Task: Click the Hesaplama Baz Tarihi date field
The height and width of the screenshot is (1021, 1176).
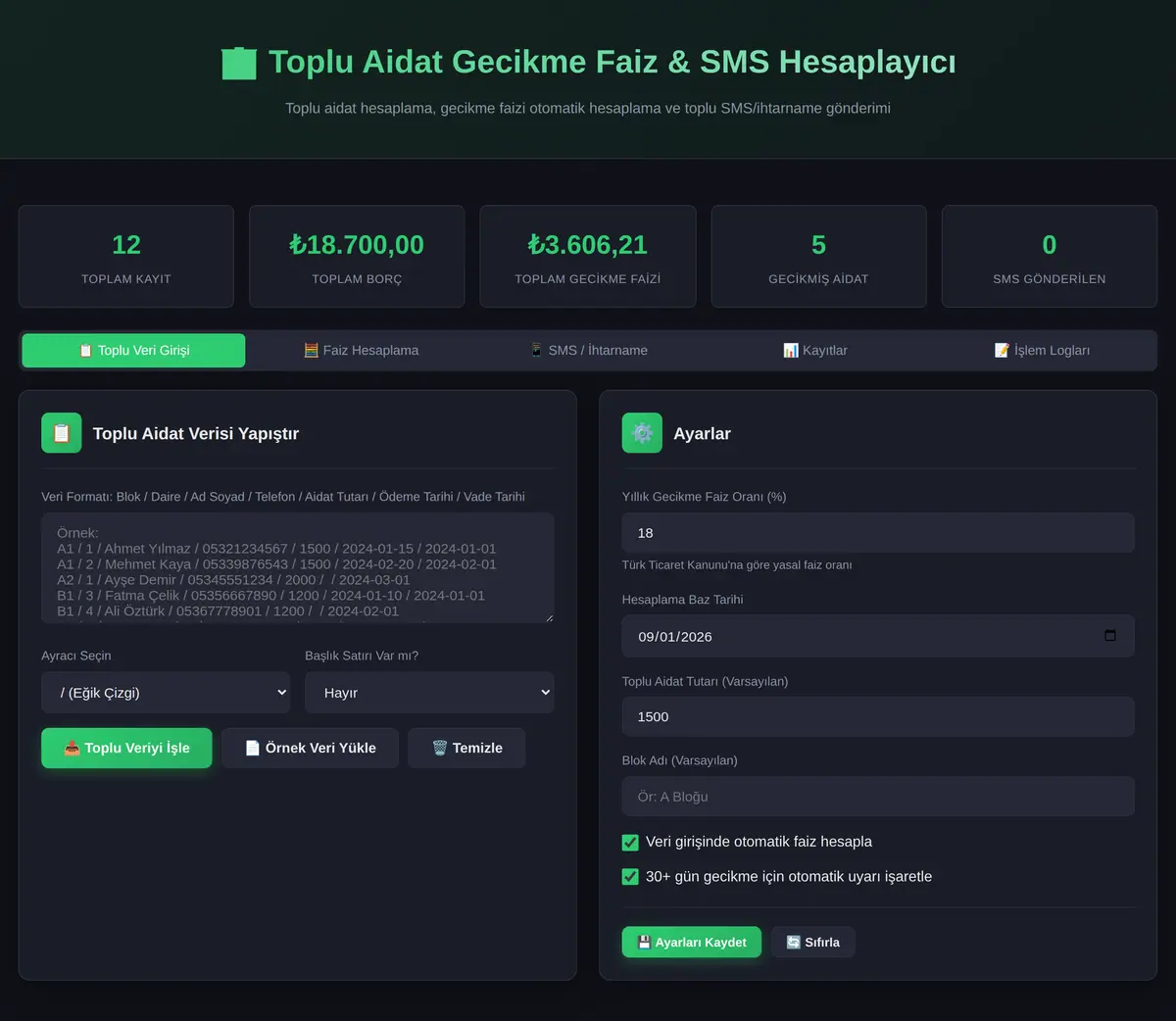Action: click(x=878, y=636)
